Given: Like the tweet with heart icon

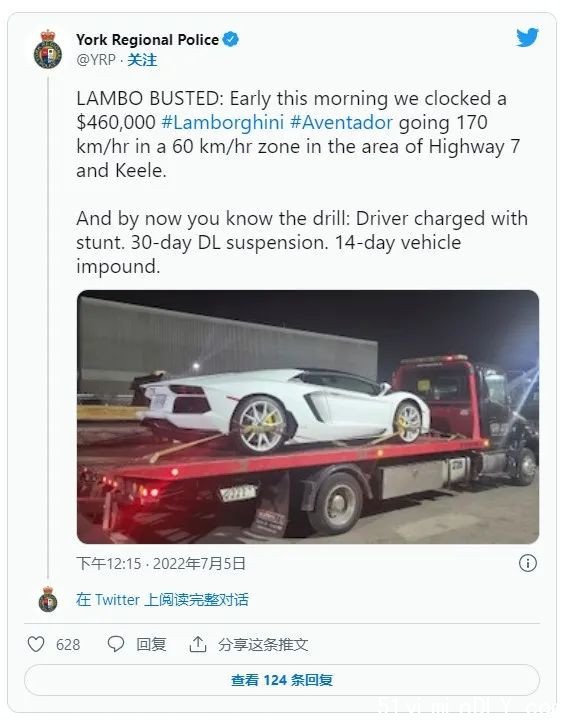Looking at the screenshot, I should [36, 644].
